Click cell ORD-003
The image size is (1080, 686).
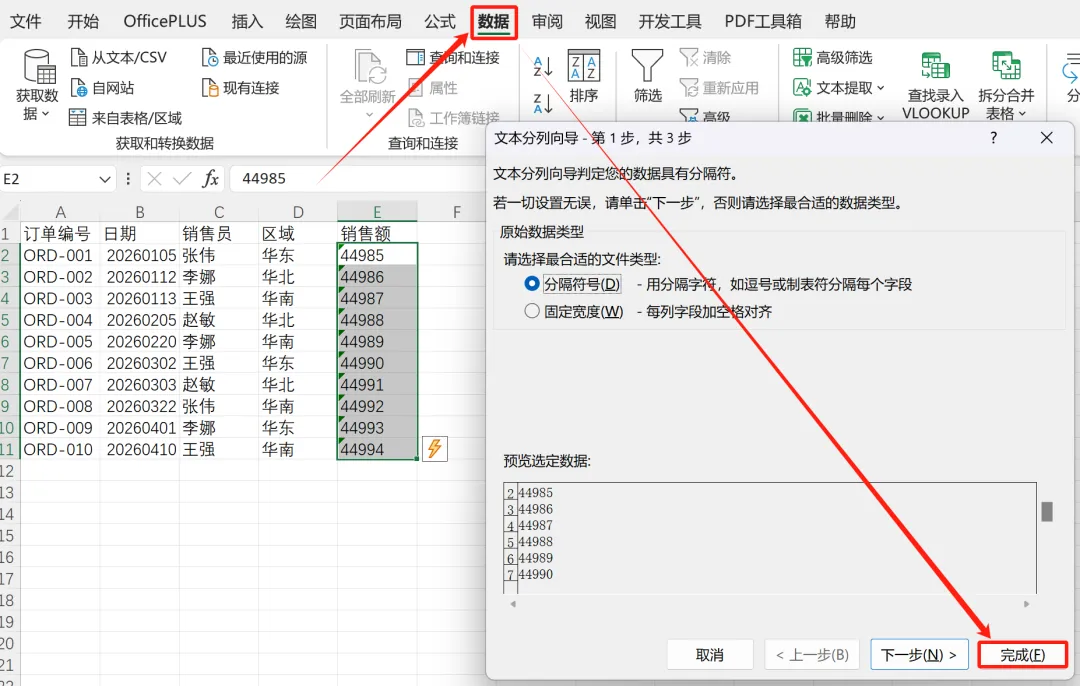(x=61, y=298)
